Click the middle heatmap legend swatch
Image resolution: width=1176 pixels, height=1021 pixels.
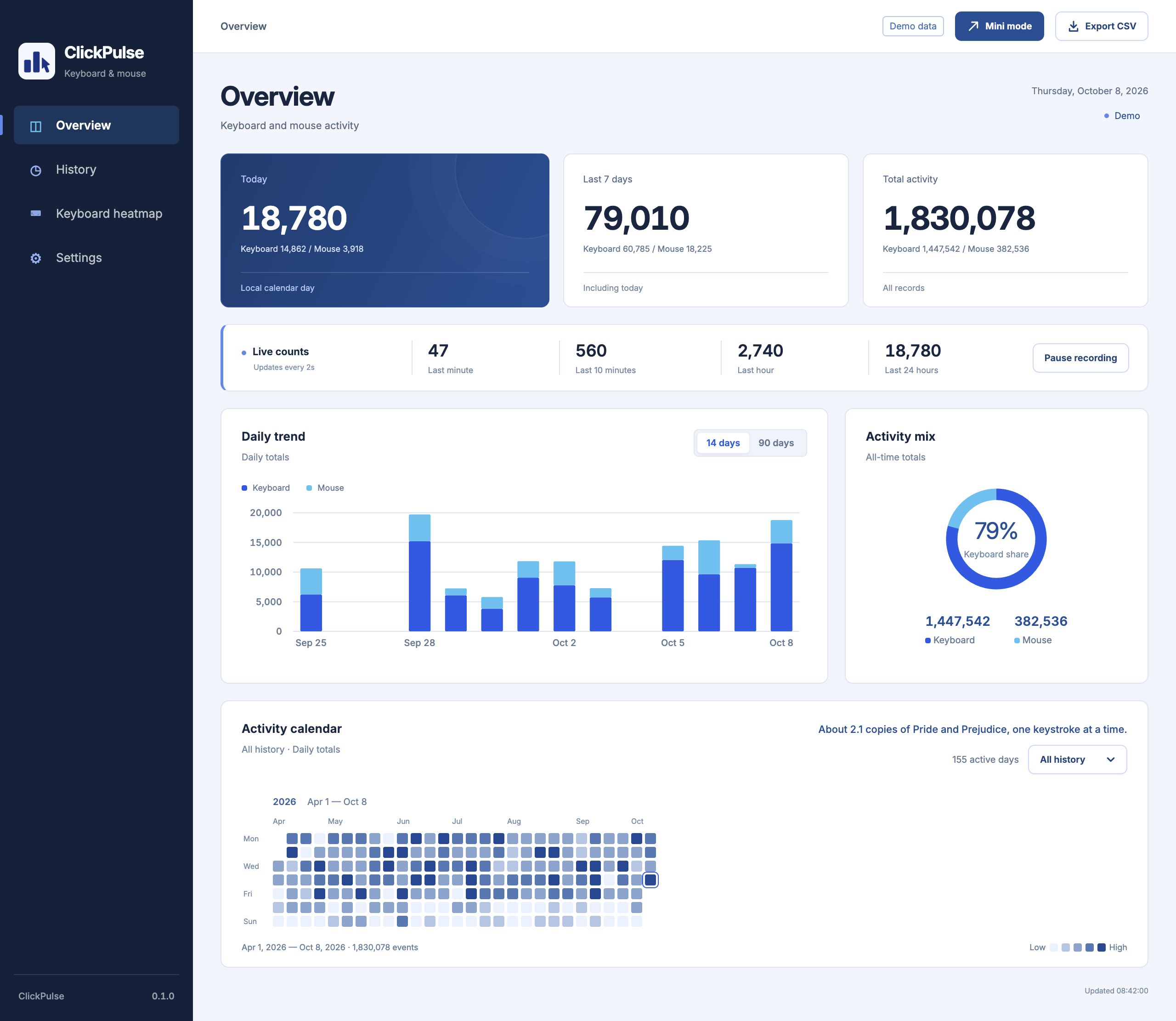(1078, 948)
